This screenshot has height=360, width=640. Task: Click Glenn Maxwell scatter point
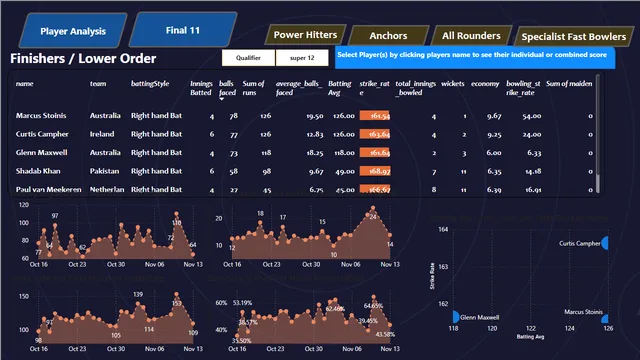pos(456,317)
